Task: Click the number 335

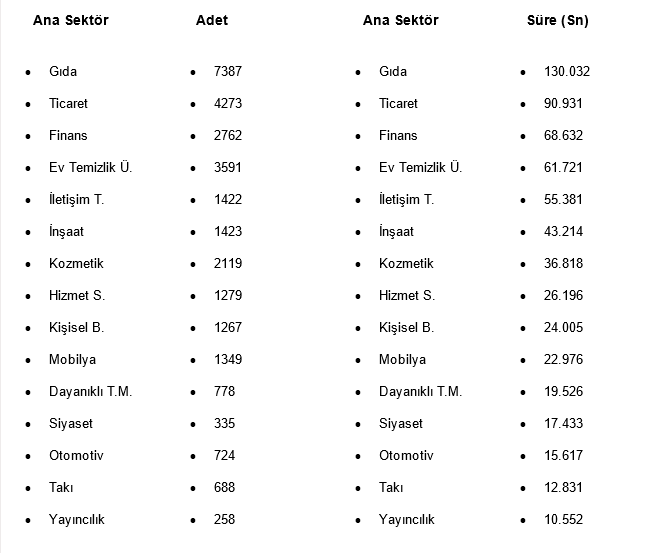Action: pos(224,424)
